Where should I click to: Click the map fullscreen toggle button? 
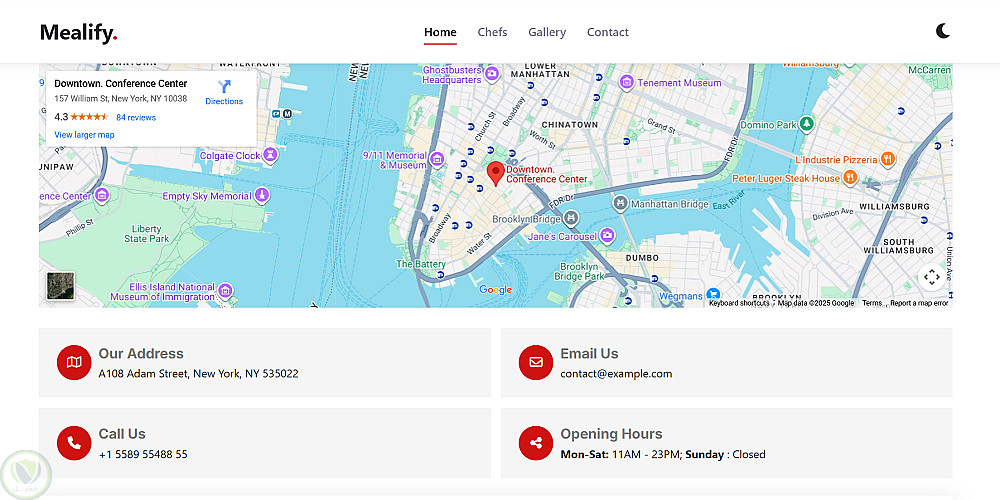[932, 277]
